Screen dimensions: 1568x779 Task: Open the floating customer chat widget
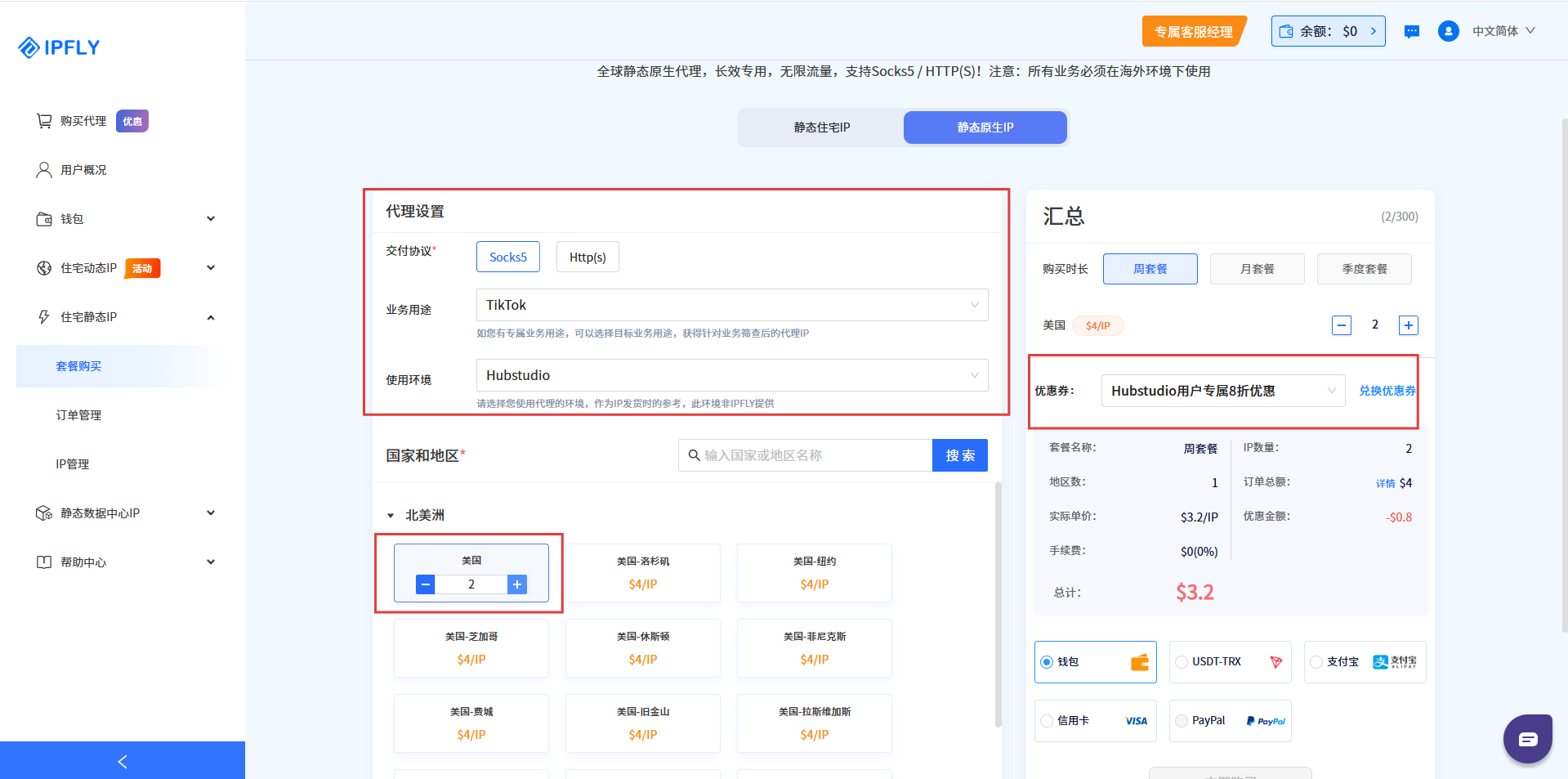click(1527, 739)
